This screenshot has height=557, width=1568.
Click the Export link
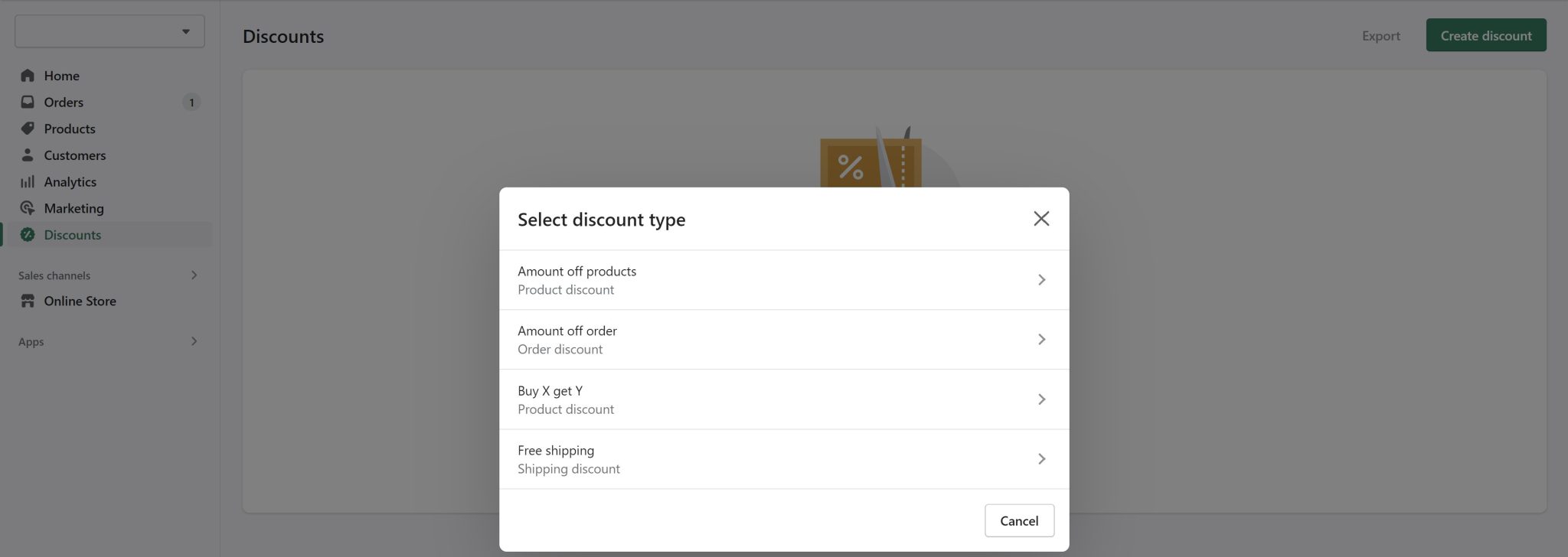[1380, 36]
